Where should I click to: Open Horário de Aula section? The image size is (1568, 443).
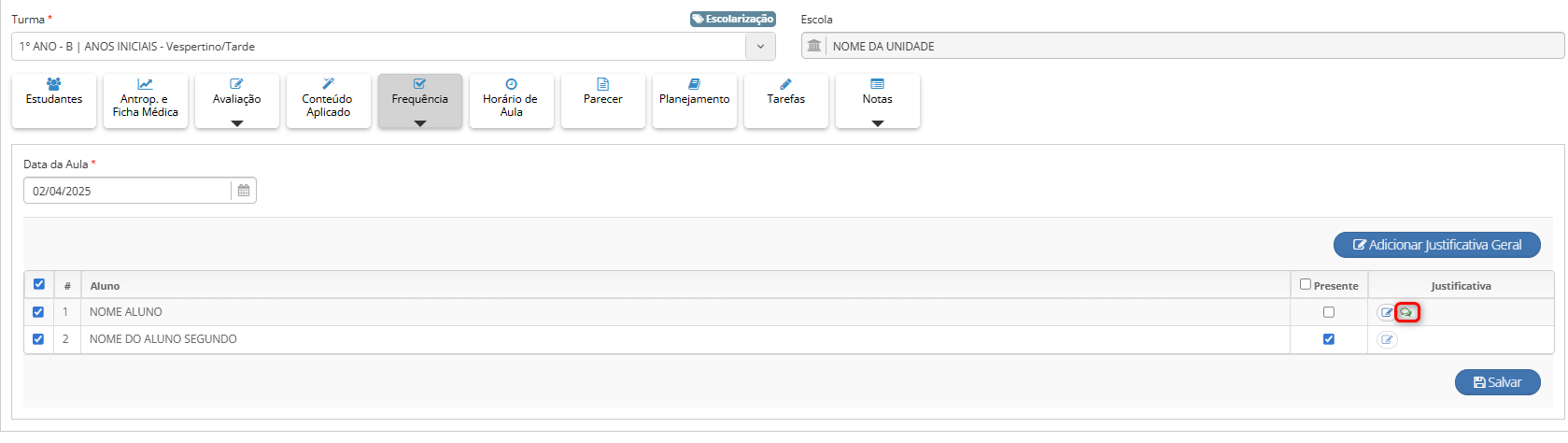click(x=511, y=100)
